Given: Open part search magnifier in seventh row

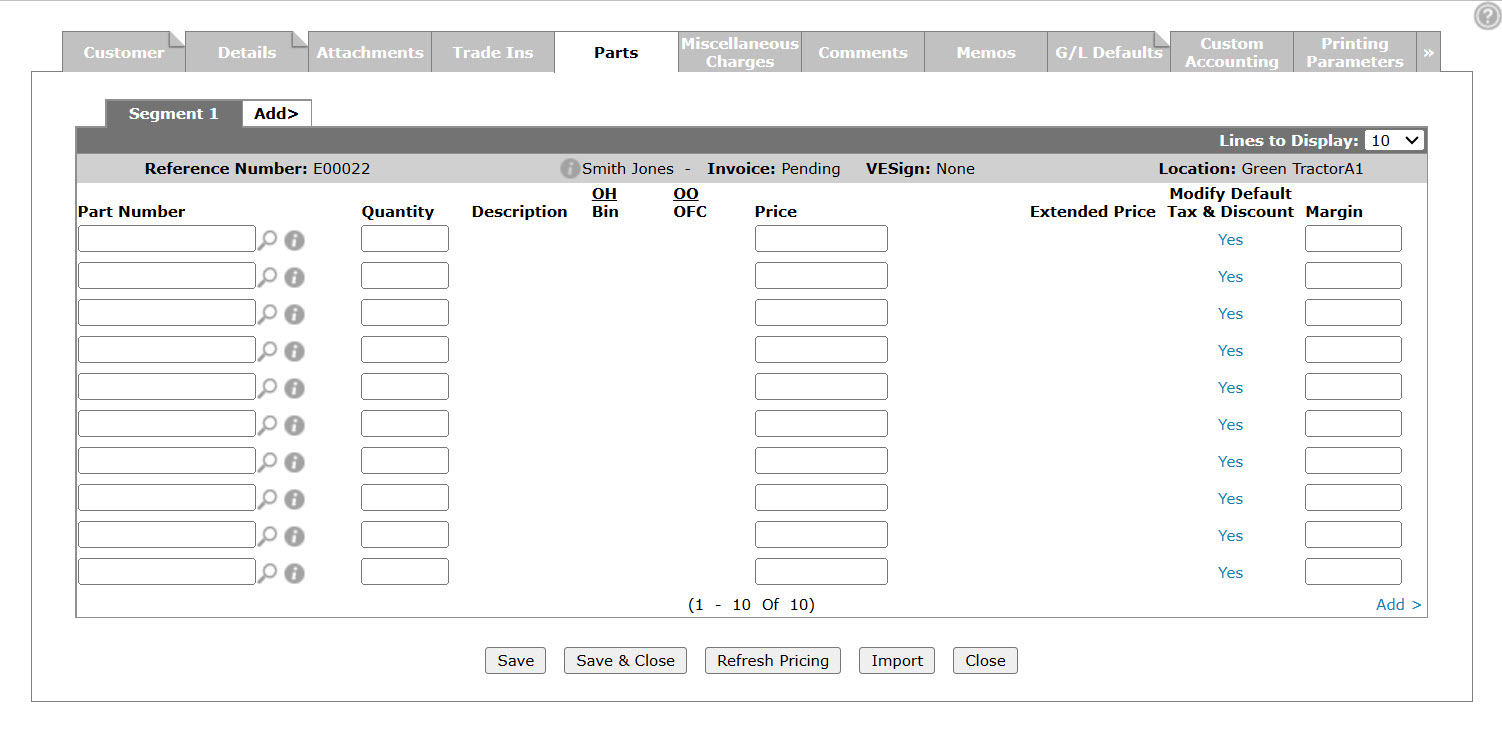Looking at the screenshot, I should point(267,462).
